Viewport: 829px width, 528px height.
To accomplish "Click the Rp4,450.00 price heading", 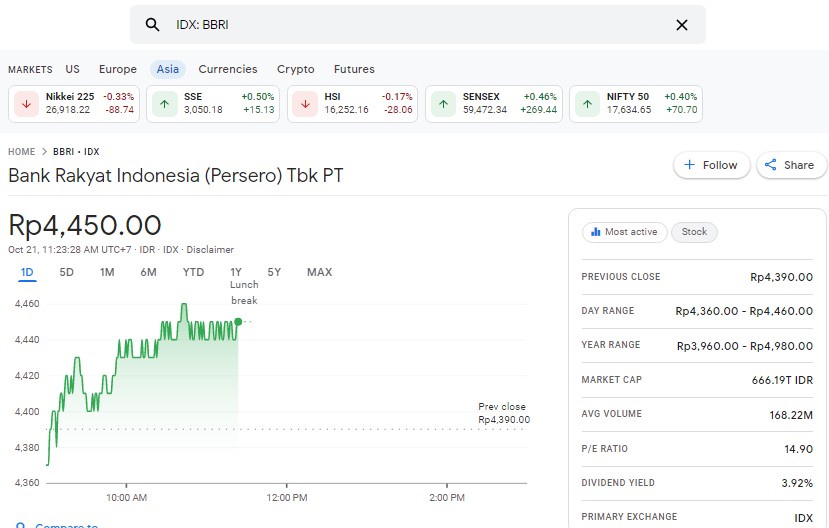I will coord(85,225).
